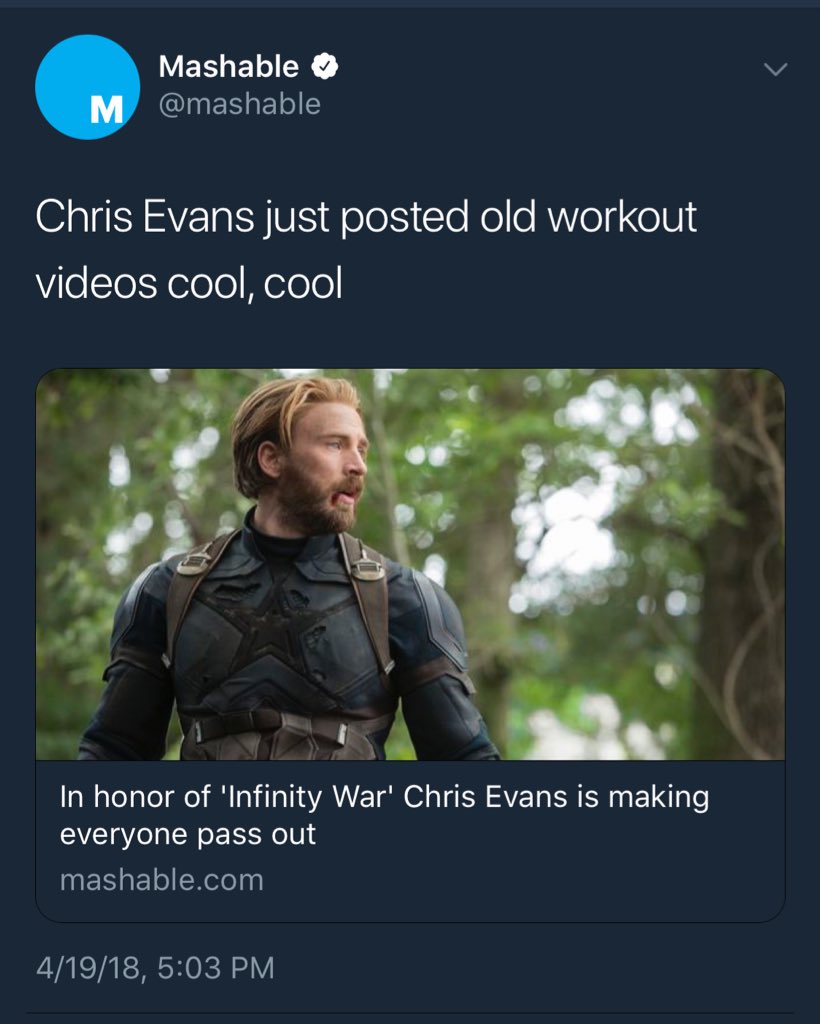Open the Mashable display name
Screen dimensions: 820x1024
click(x=229, y=67)
